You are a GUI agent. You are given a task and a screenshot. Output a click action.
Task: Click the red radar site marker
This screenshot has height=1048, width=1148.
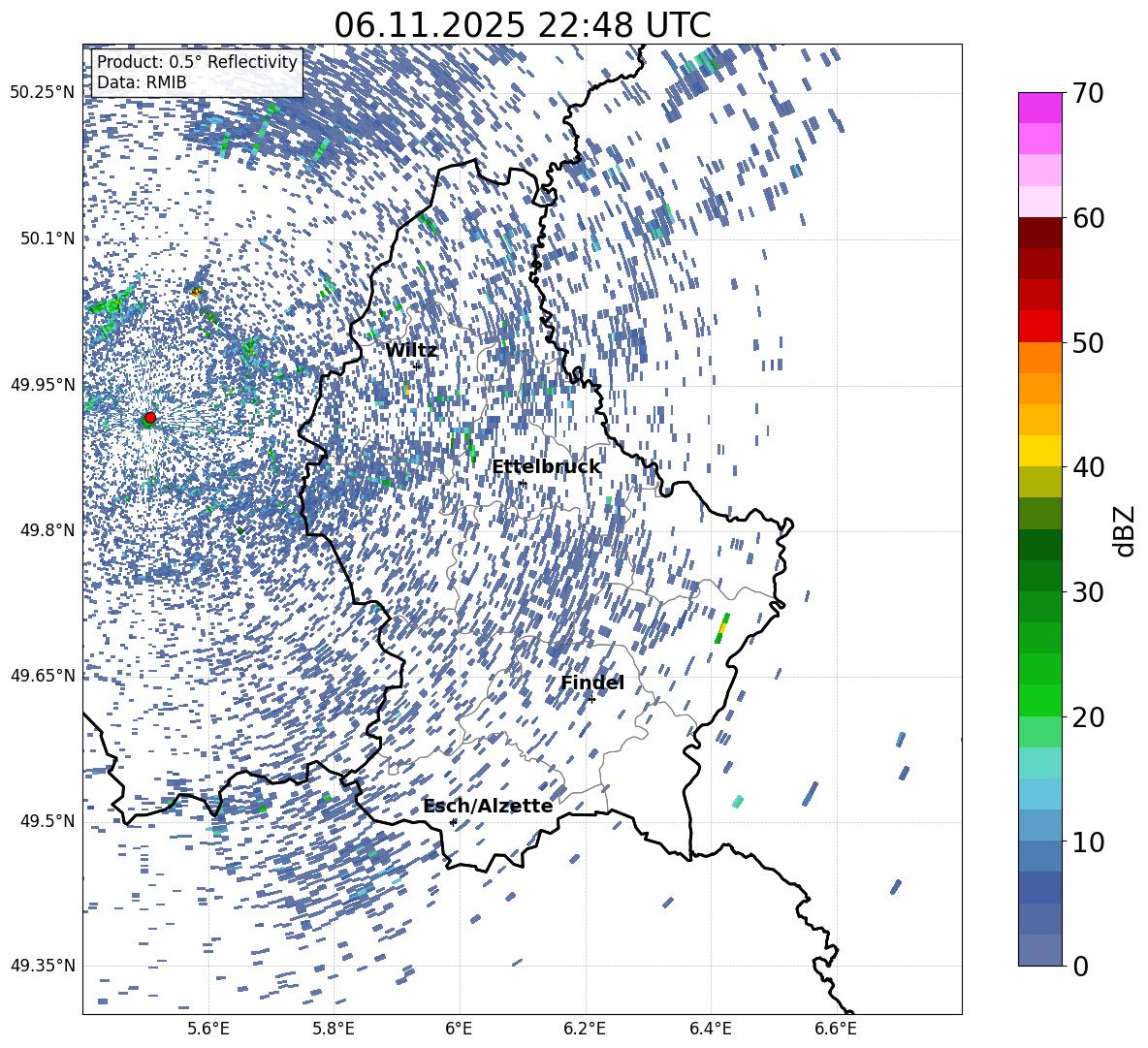coord(150,417)
